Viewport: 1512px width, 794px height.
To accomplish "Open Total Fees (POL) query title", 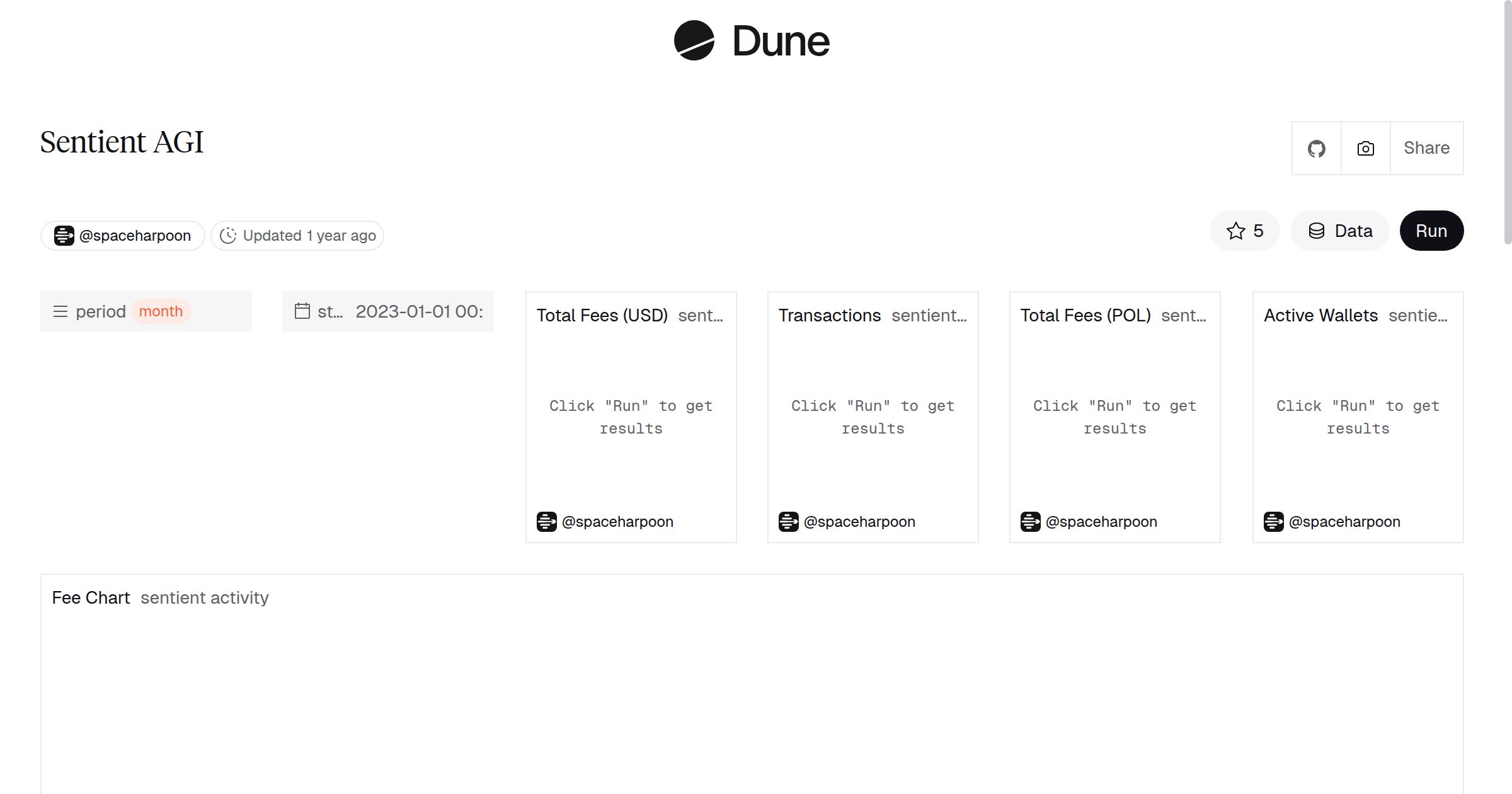I will [x=1085, y=315].
